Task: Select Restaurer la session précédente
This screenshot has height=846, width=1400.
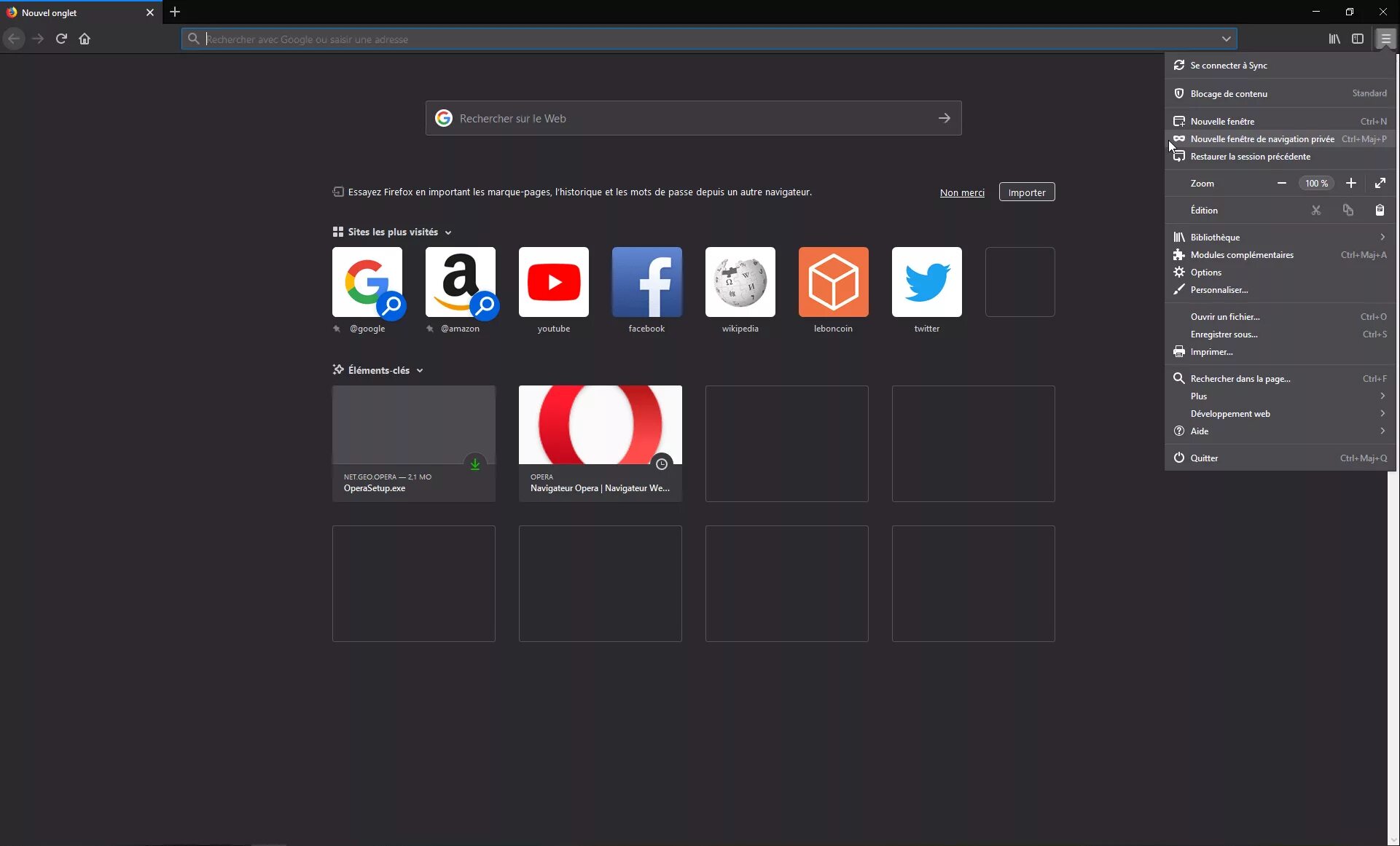Action: click(x=1280, y=156)
